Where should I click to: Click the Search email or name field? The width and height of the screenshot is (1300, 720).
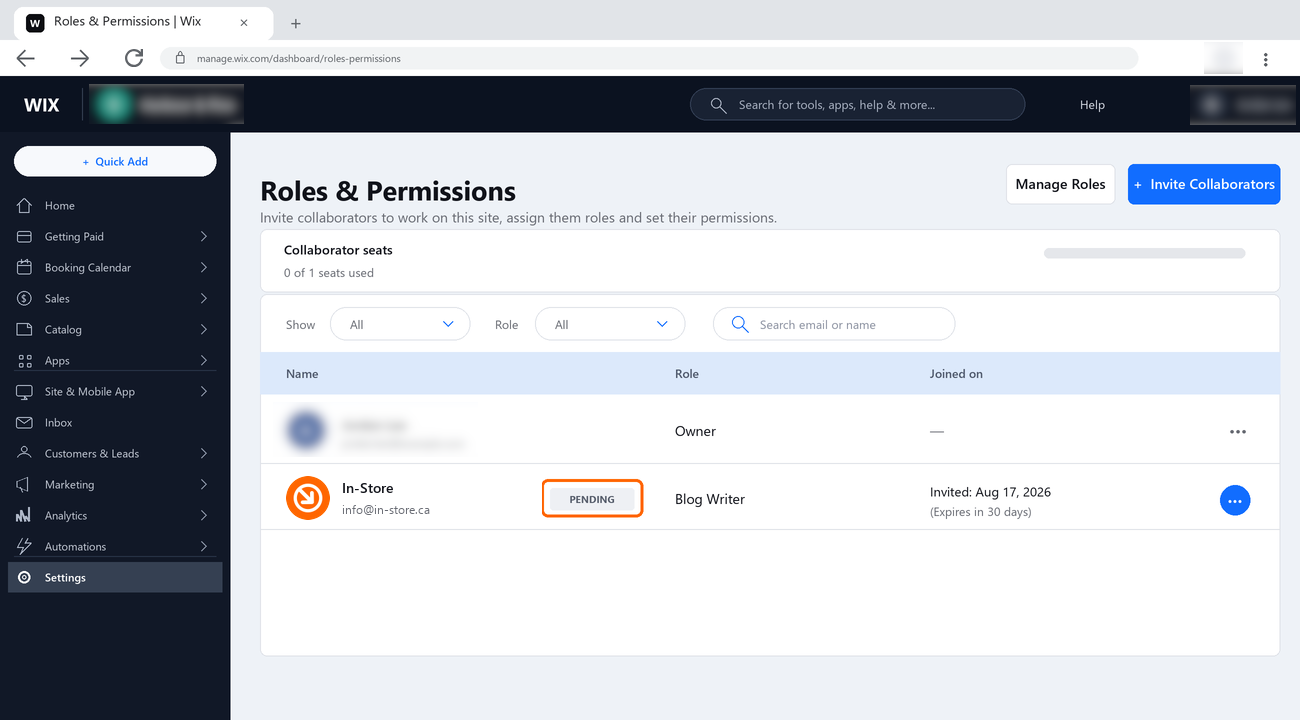coord(834,325)
